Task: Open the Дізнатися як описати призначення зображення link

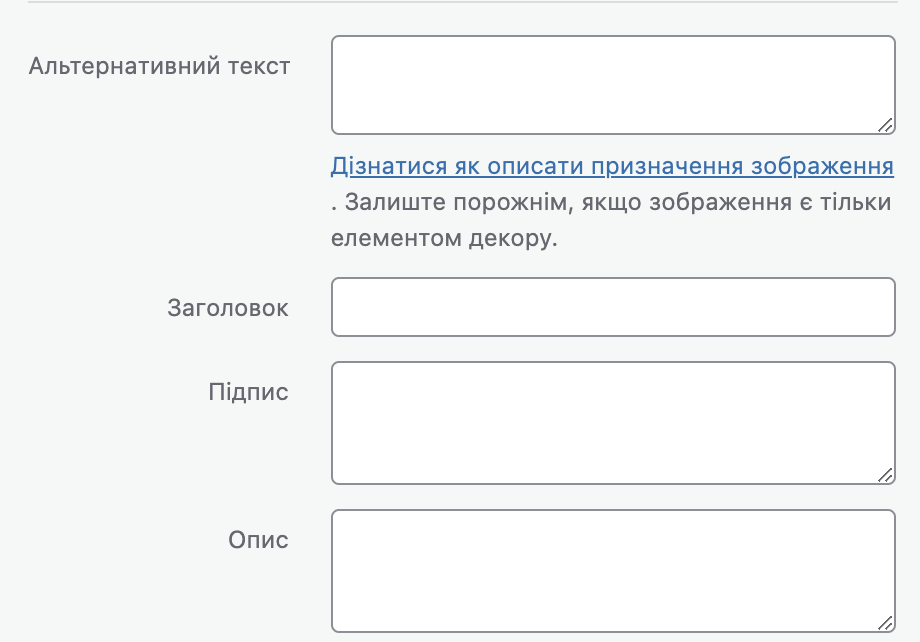Action: (612, 166)
